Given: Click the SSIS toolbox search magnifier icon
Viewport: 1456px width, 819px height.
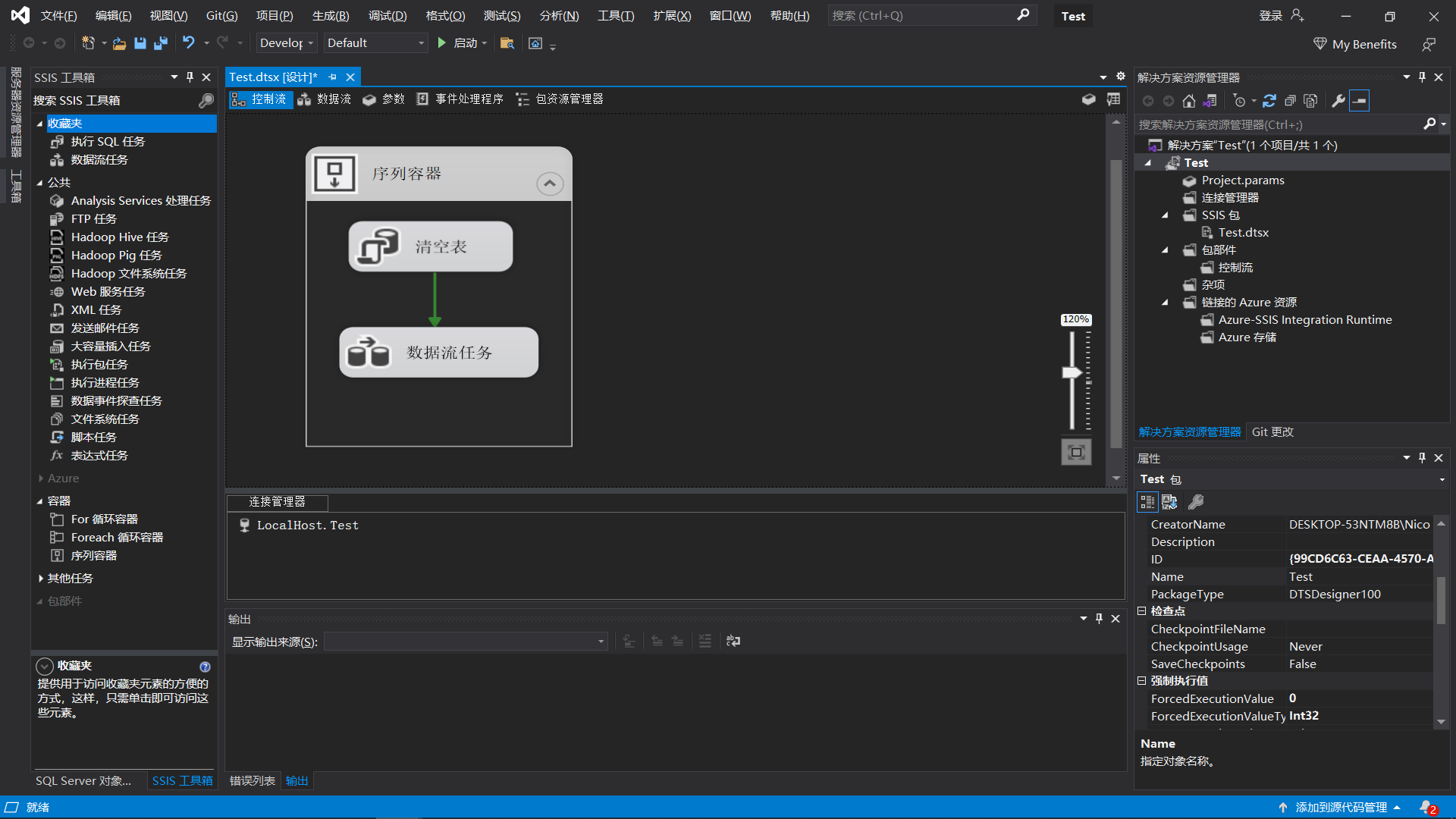Looking at the screenshot, I should [x=206, y=101].
